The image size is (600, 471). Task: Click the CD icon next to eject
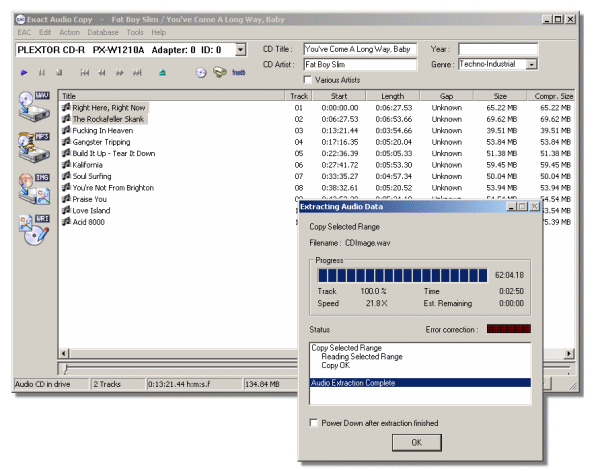click(x=201, y=72)
